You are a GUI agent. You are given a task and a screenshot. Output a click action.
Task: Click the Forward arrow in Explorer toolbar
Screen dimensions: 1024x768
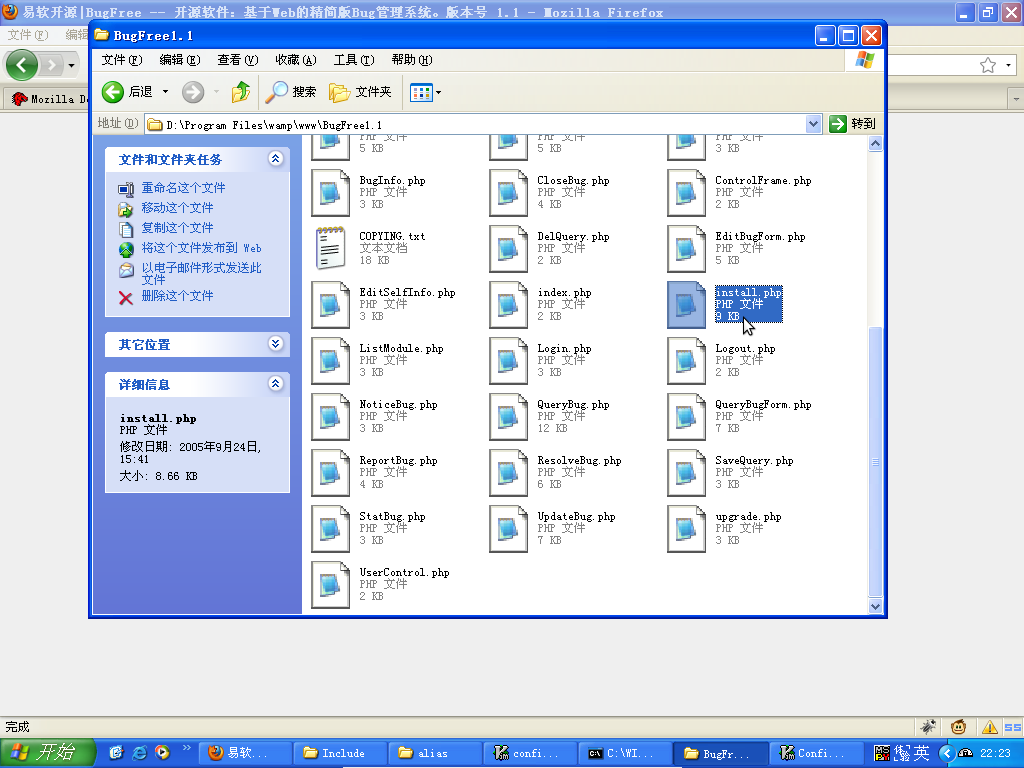pyautogui.click(x=193, y=92)
